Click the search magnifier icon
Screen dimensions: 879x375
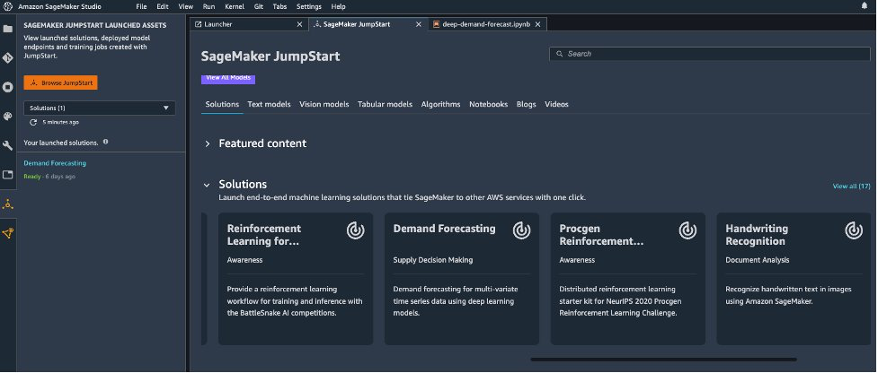tap(559, 54)
